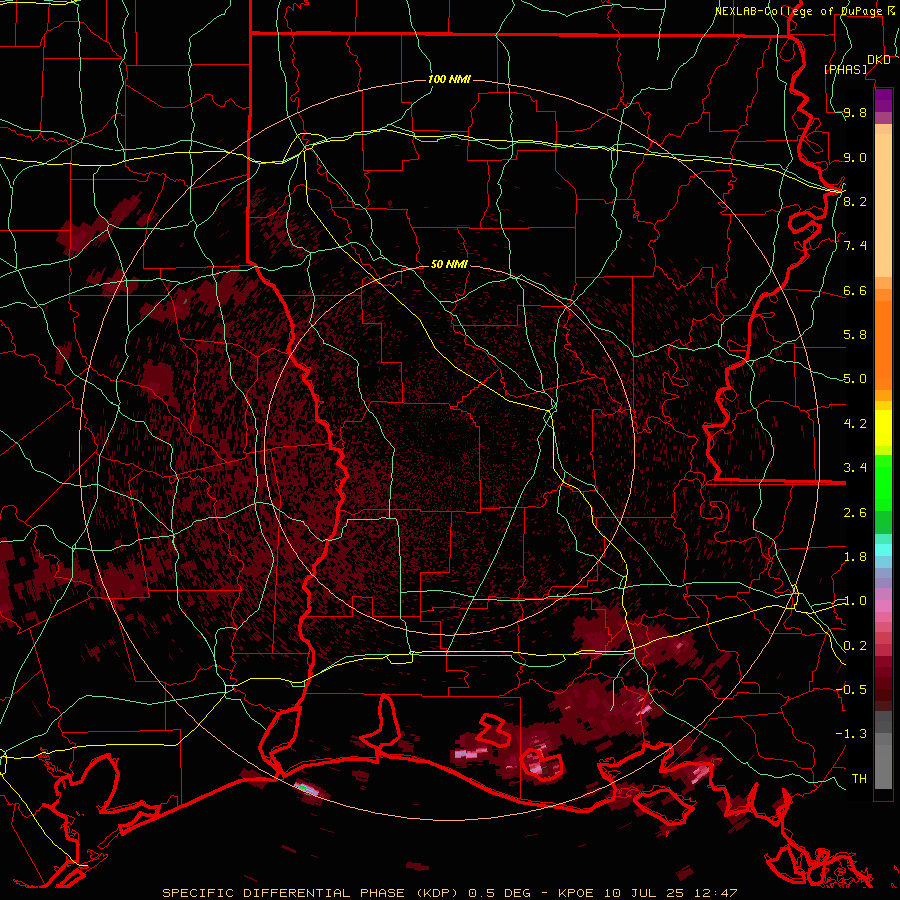Click the cyan segment of the color bar

point(883,549)
